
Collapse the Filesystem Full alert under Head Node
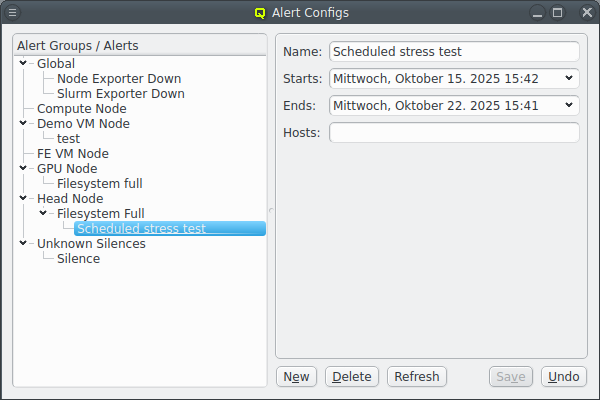pyautogui.click(x=43, y=212)
